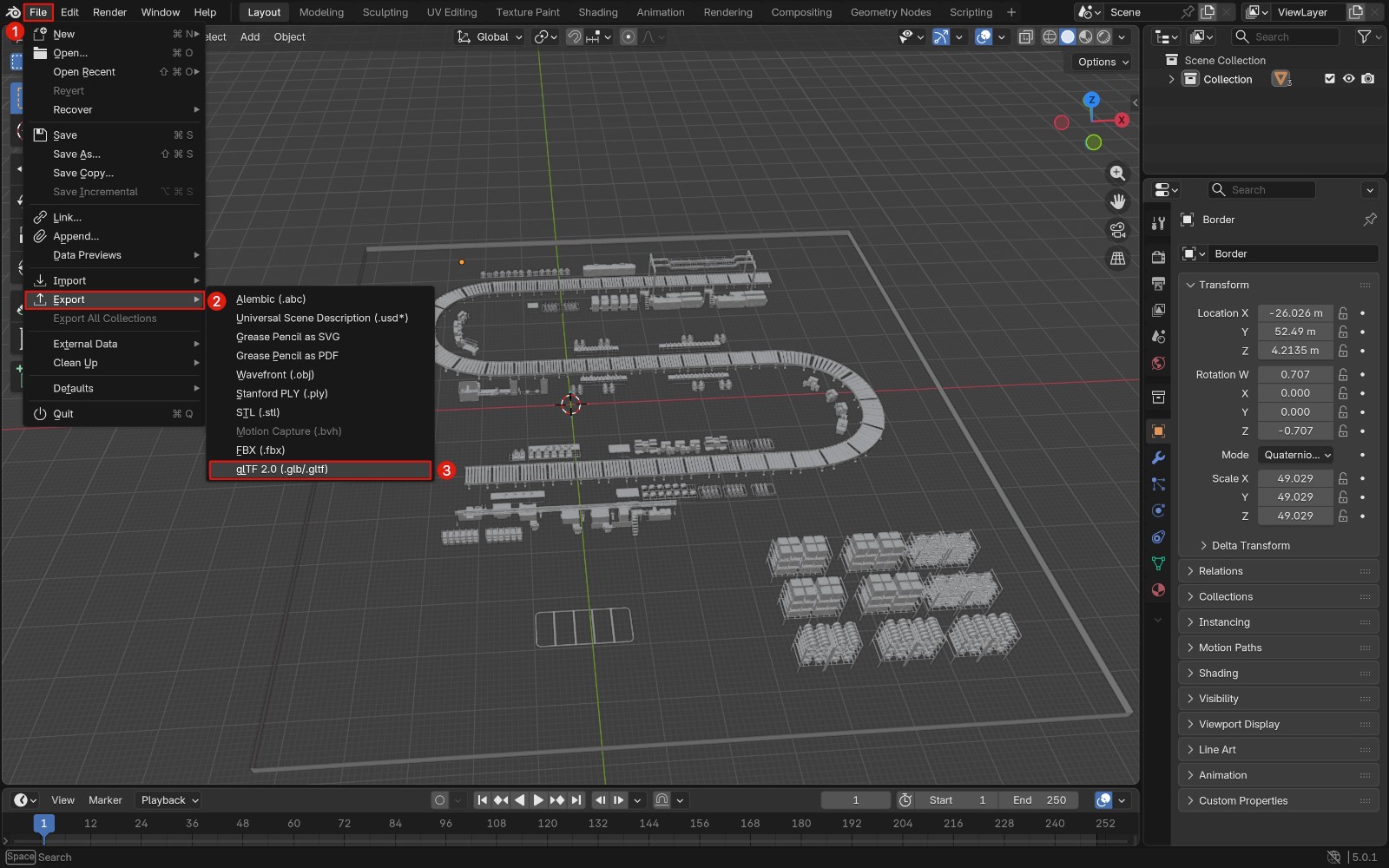Open the Output properties tab icon
The height and width of the screenshot is (868, 1389).
(x=1158, y=284)
